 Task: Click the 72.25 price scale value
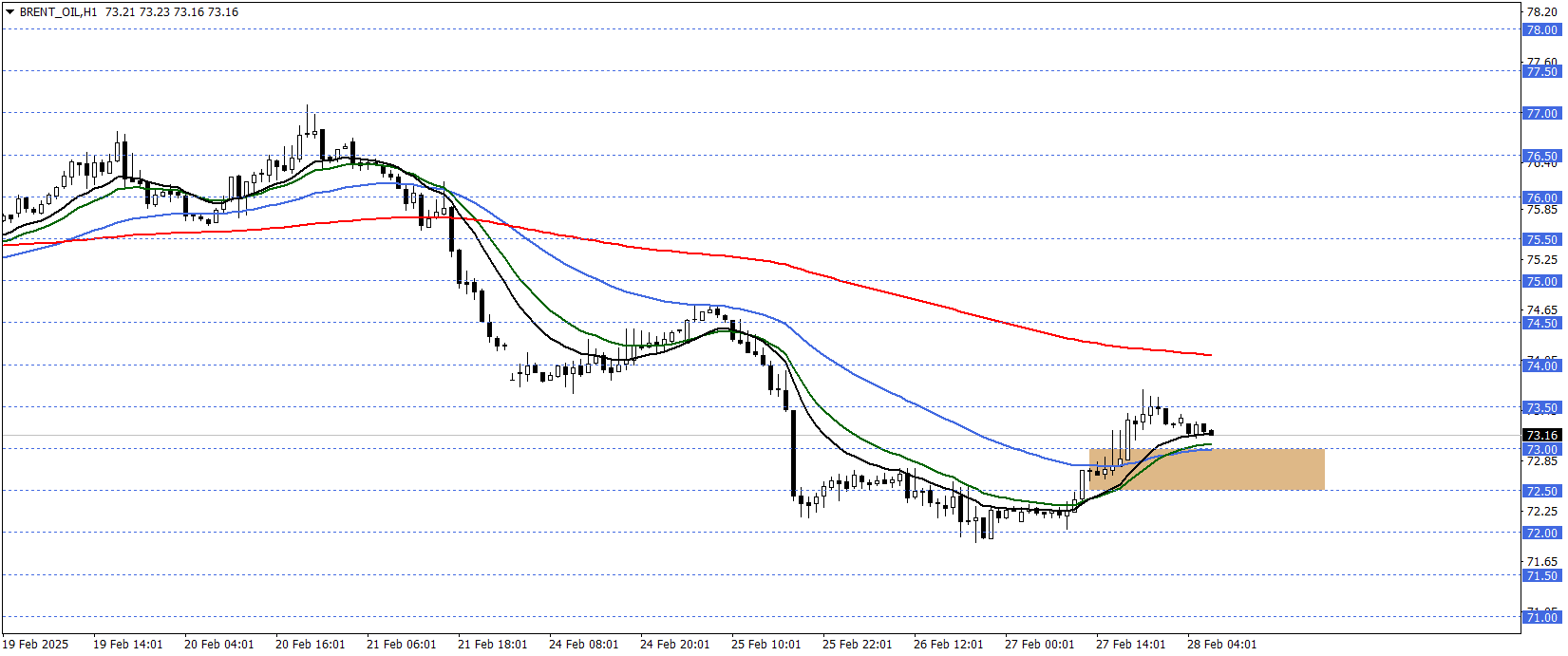point(1542,511)
